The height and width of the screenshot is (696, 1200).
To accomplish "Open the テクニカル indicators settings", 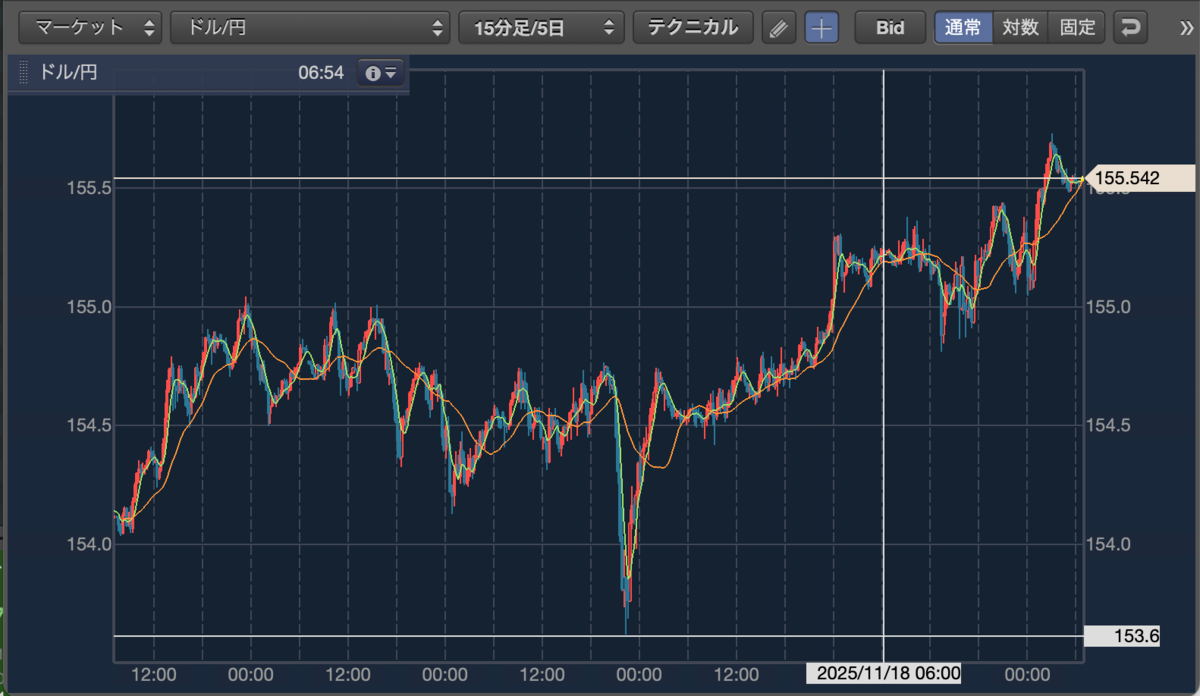I will pyautogui.click(x=693, y=28).
